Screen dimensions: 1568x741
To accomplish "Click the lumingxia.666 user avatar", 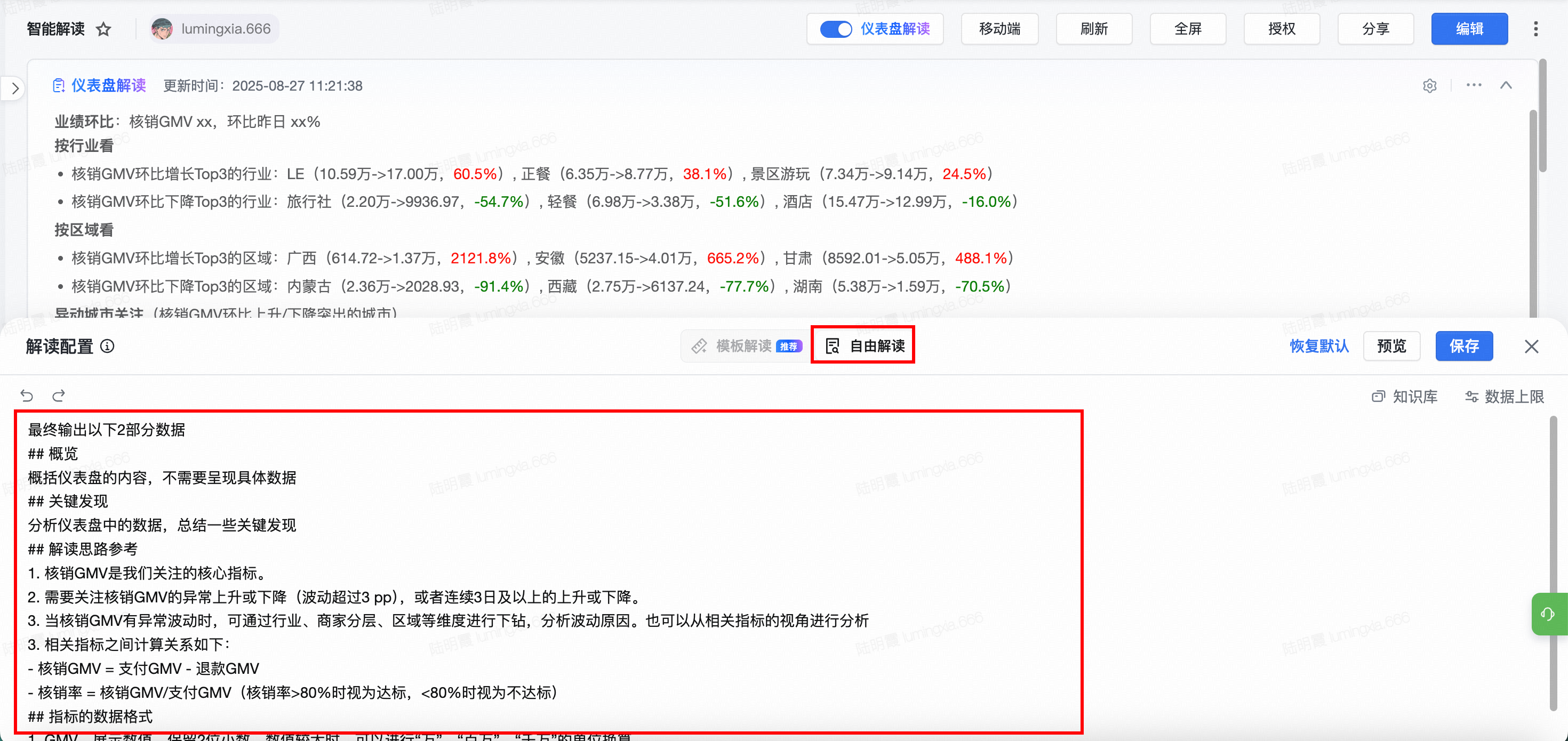I will pyautogui.click(x=162, y=29).
